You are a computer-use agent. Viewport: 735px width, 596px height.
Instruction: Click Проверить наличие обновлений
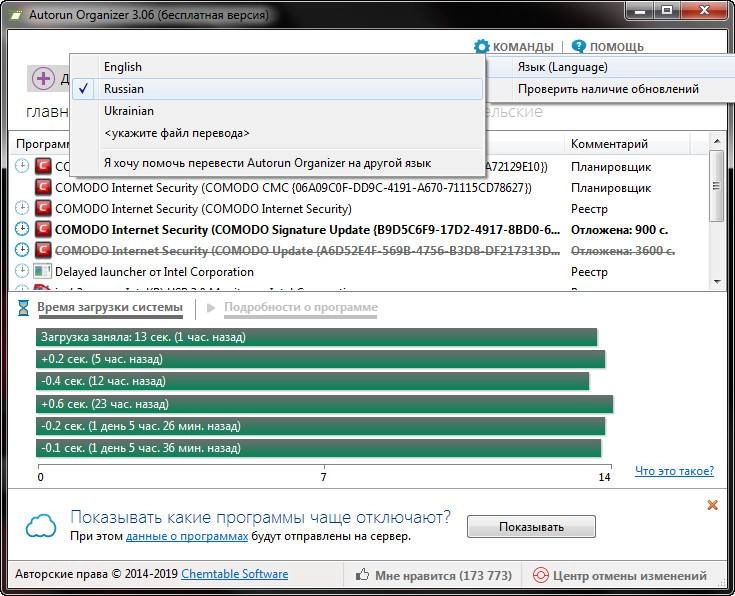(611, 89)
